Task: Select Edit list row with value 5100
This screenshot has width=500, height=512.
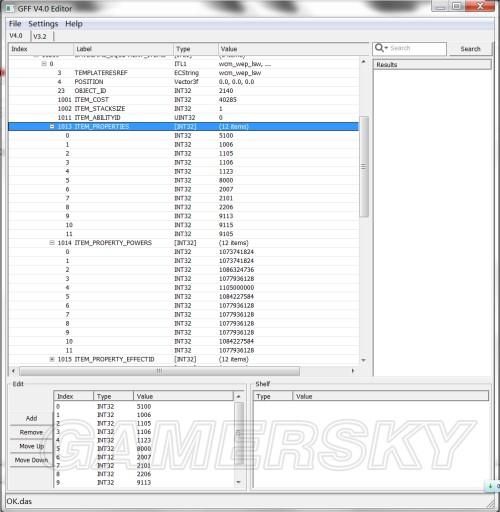Action: click(143, 407)
